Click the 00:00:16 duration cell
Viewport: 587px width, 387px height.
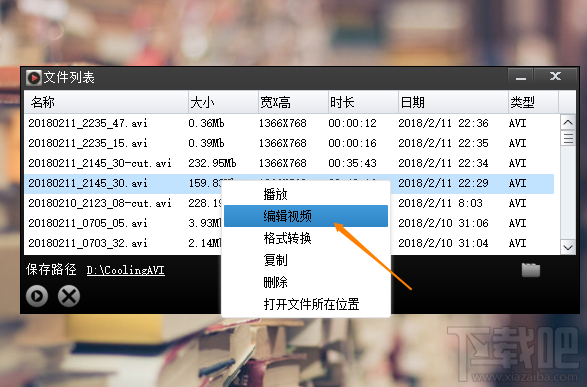(x=352, y=143)
